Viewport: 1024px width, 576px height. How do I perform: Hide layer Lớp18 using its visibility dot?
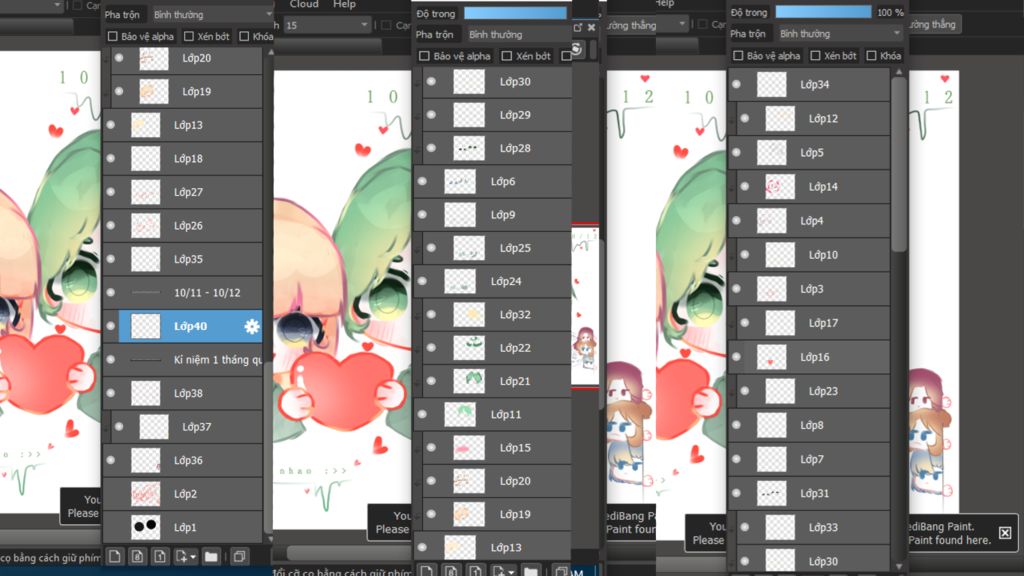111,158
